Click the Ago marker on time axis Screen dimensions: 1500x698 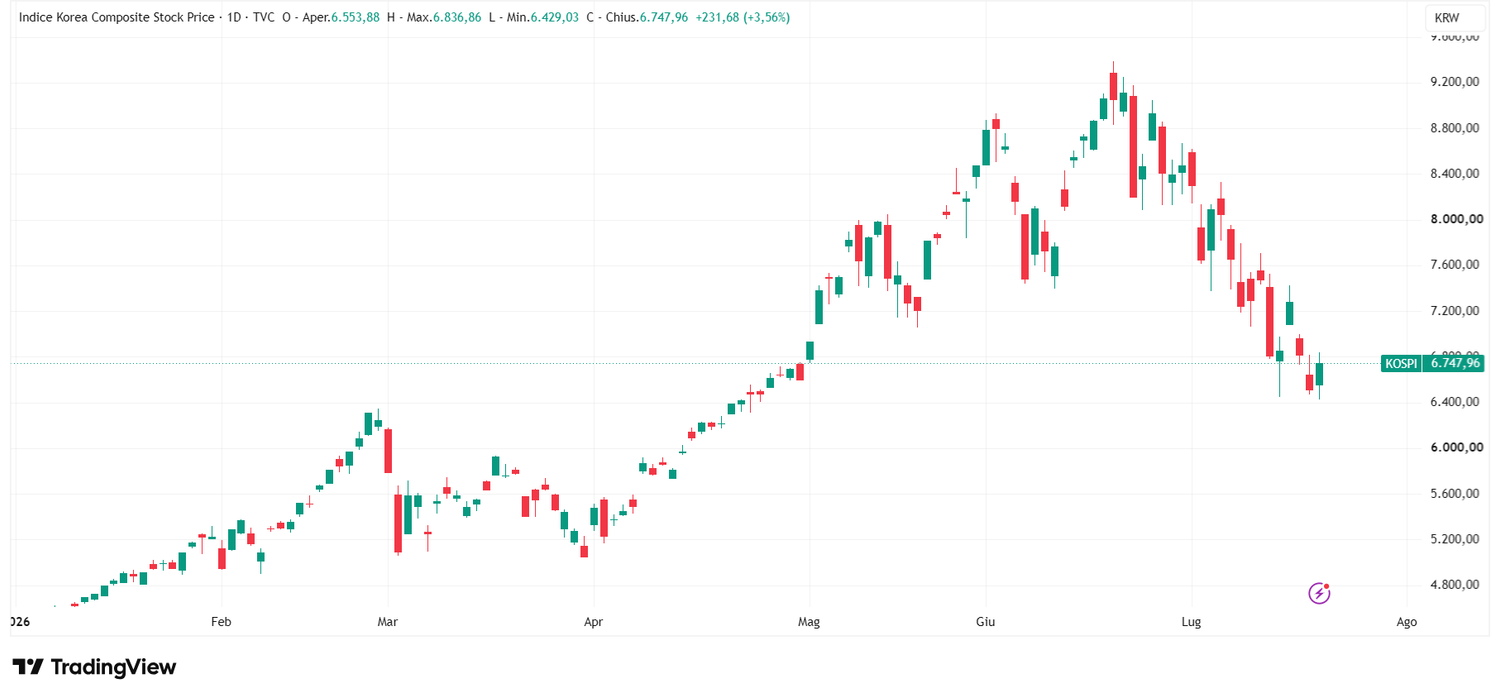pos(1406,622)
